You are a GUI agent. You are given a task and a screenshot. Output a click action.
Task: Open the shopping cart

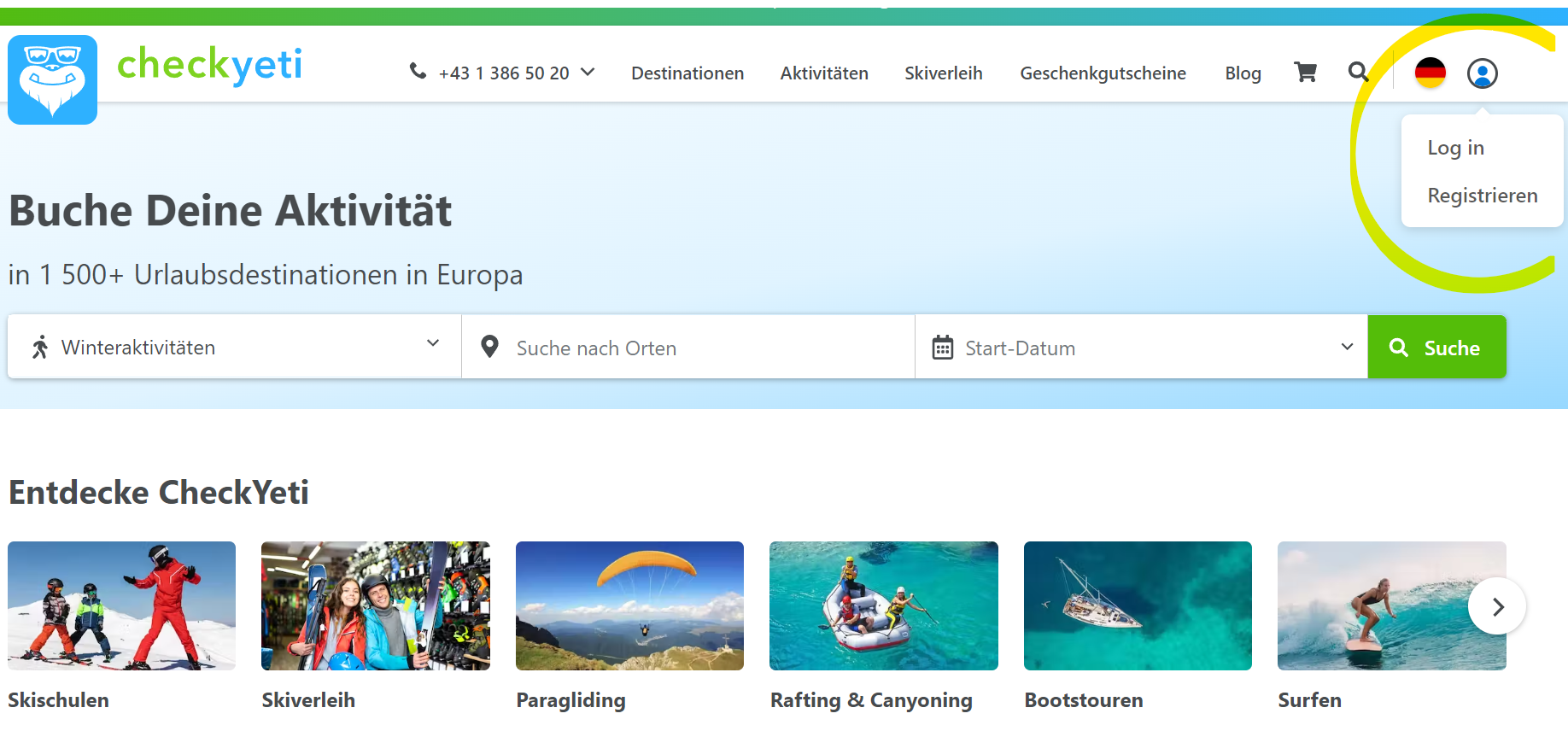pyautogui.click(x=1305, y=73)
